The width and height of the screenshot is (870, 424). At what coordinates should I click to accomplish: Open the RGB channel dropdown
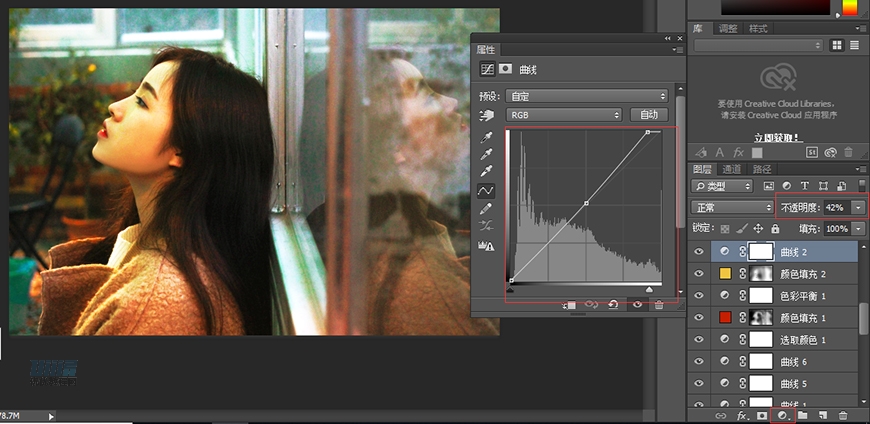pyautogui.click(x=565, y=115)
